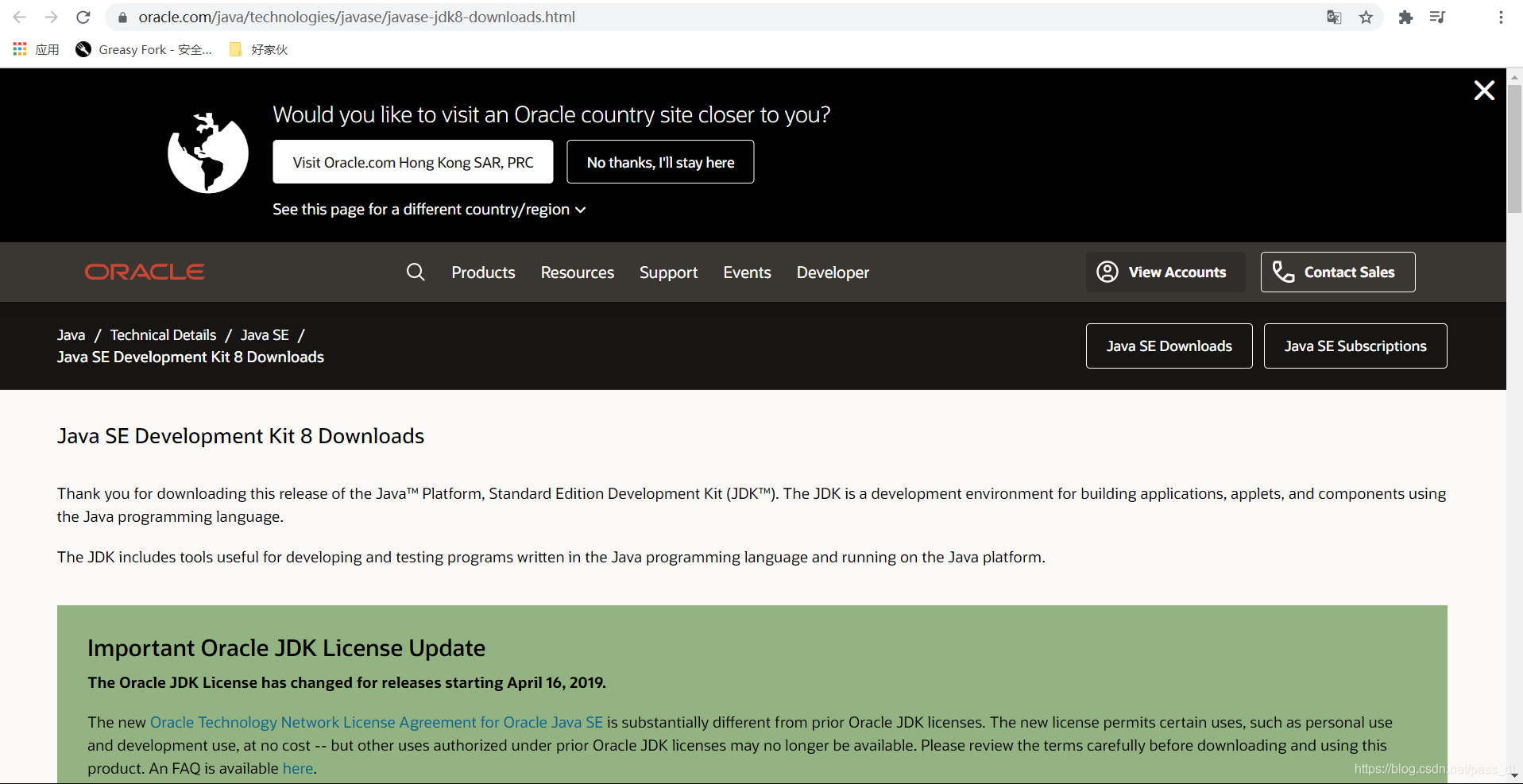1523x784 pixels.
Task: Go to Java SE breadcrumb
Action: coord(265,335)
